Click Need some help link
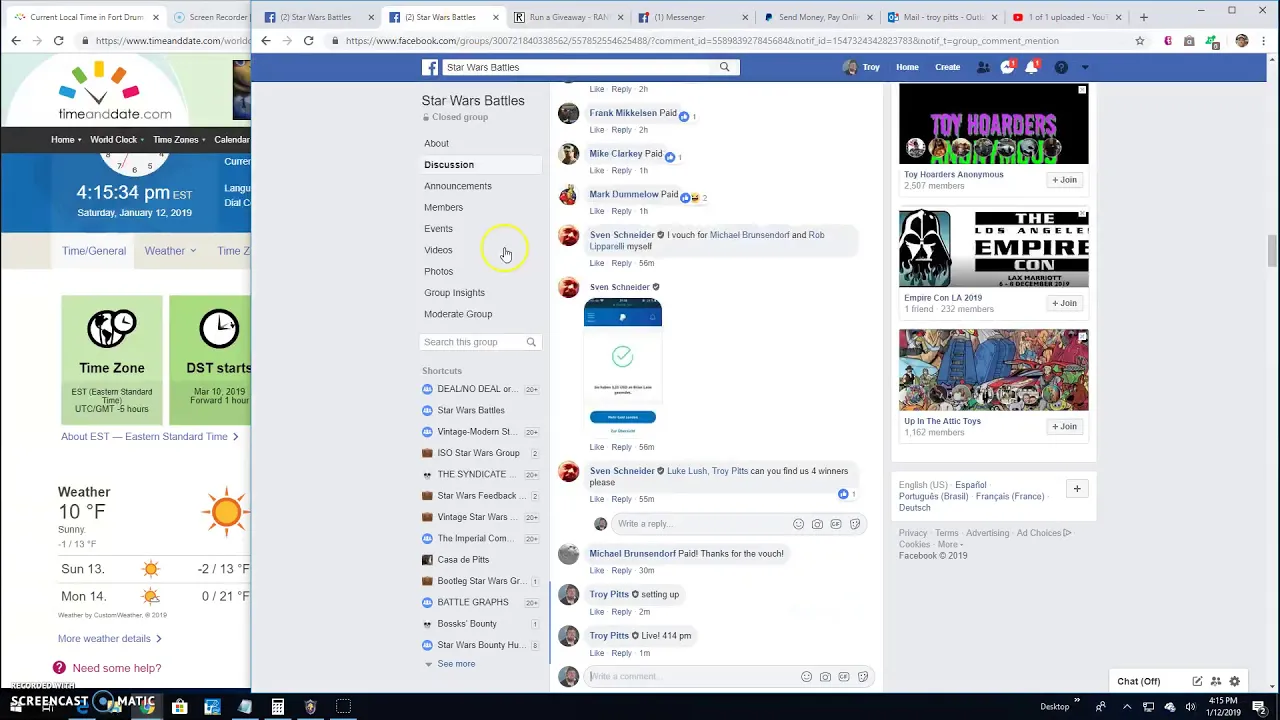1280x720 pixels. (x=116, y=668)
